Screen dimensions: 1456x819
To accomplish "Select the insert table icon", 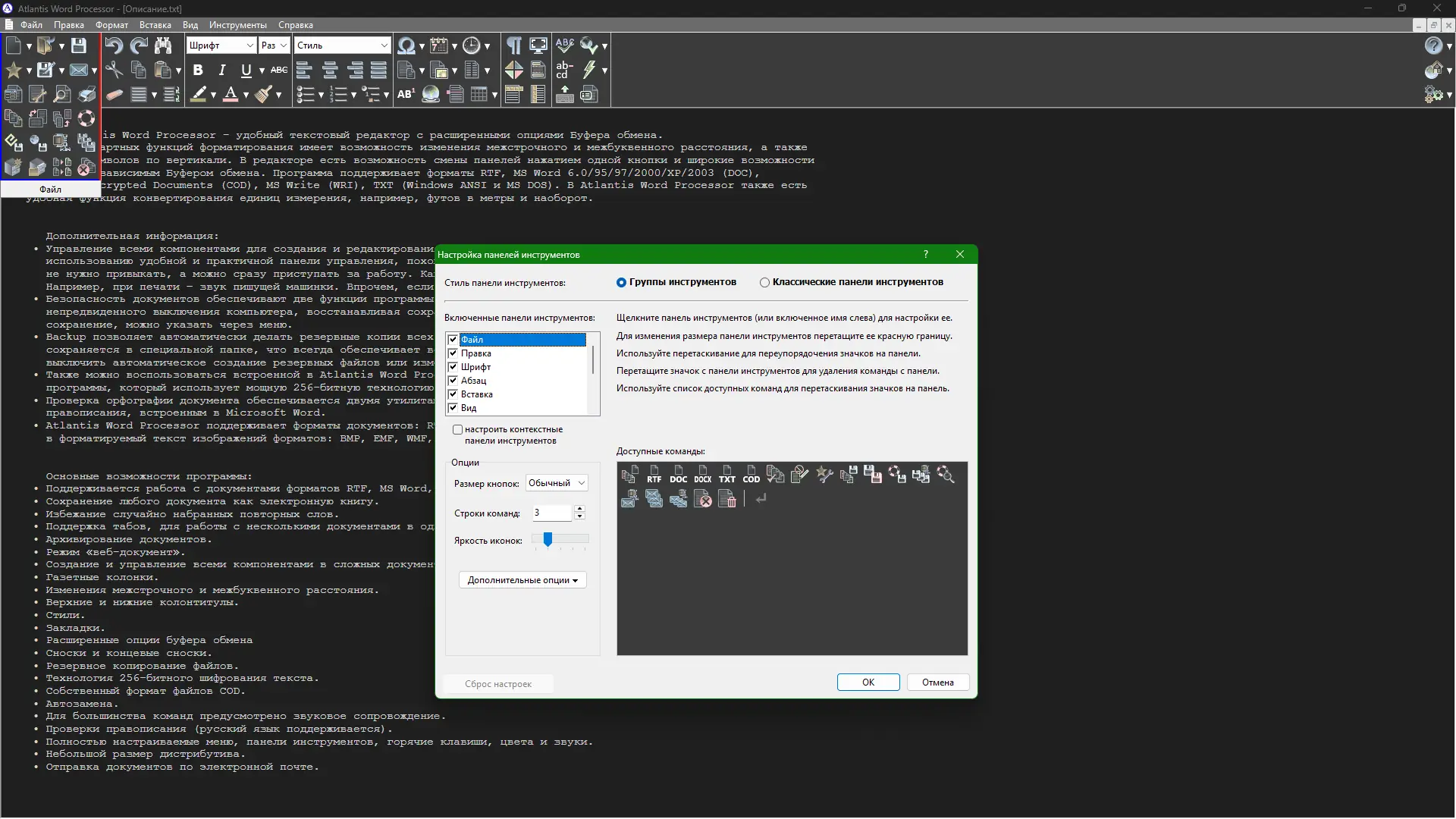I will 480,94.
